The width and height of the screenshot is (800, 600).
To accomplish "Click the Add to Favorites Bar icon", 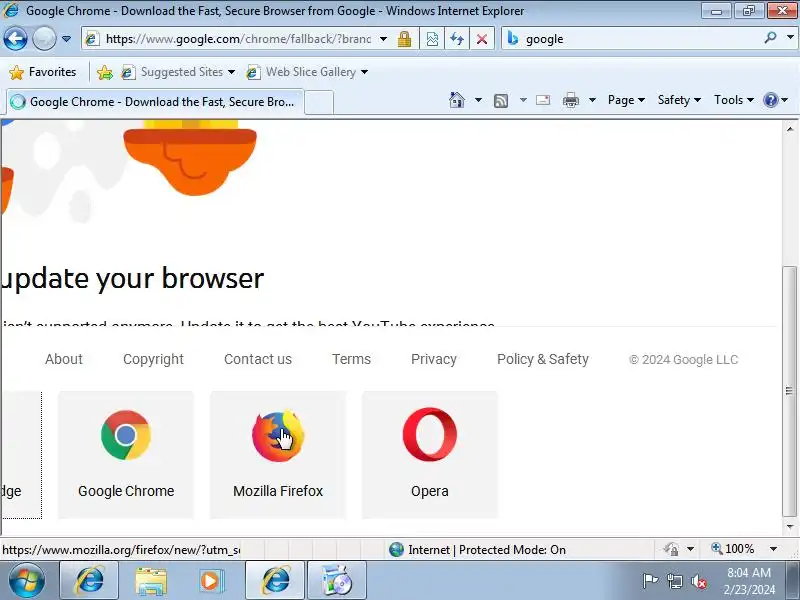I will coord(105,72).
